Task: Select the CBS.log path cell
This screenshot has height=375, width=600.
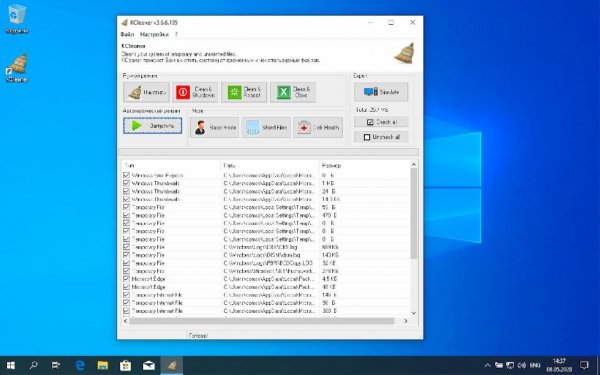Action: [x=261, y=247]
